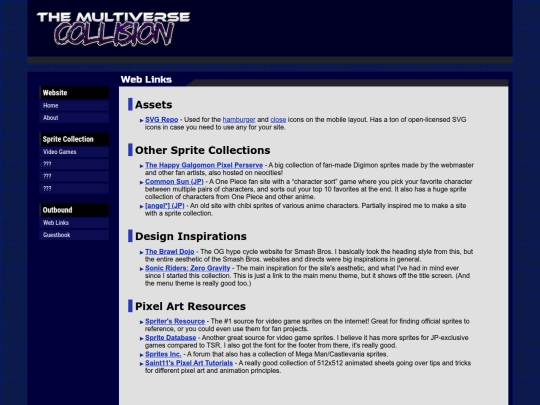Viewport: 540px width, 405px height.
Task: Click the Pixel Art Resources heading
Action: tap(190, 306)
